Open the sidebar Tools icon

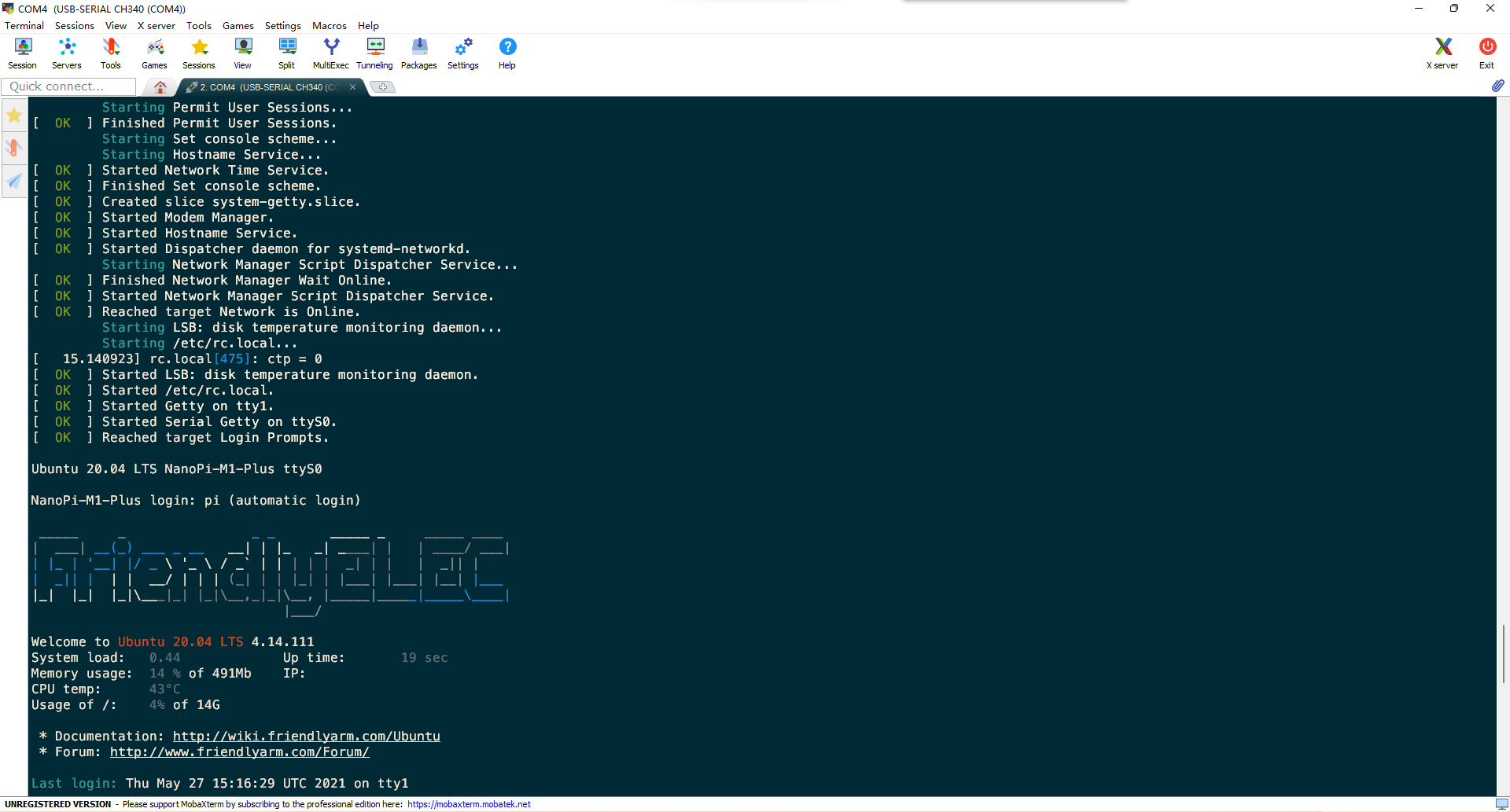coord(14,148)
